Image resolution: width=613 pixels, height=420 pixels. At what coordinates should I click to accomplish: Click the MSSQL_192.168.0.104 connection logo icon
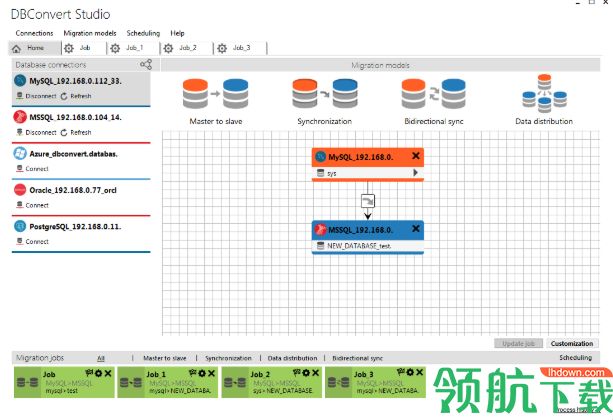pos(20,117)
